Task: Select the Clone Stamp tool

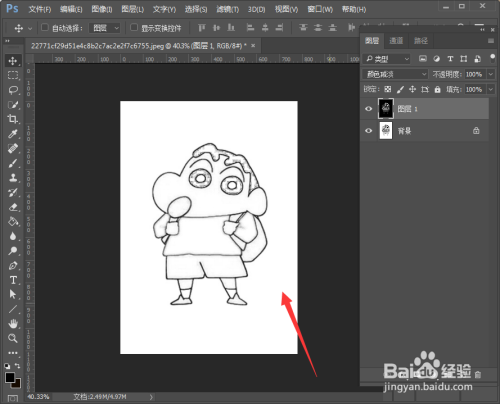Action: click(13, 178)
